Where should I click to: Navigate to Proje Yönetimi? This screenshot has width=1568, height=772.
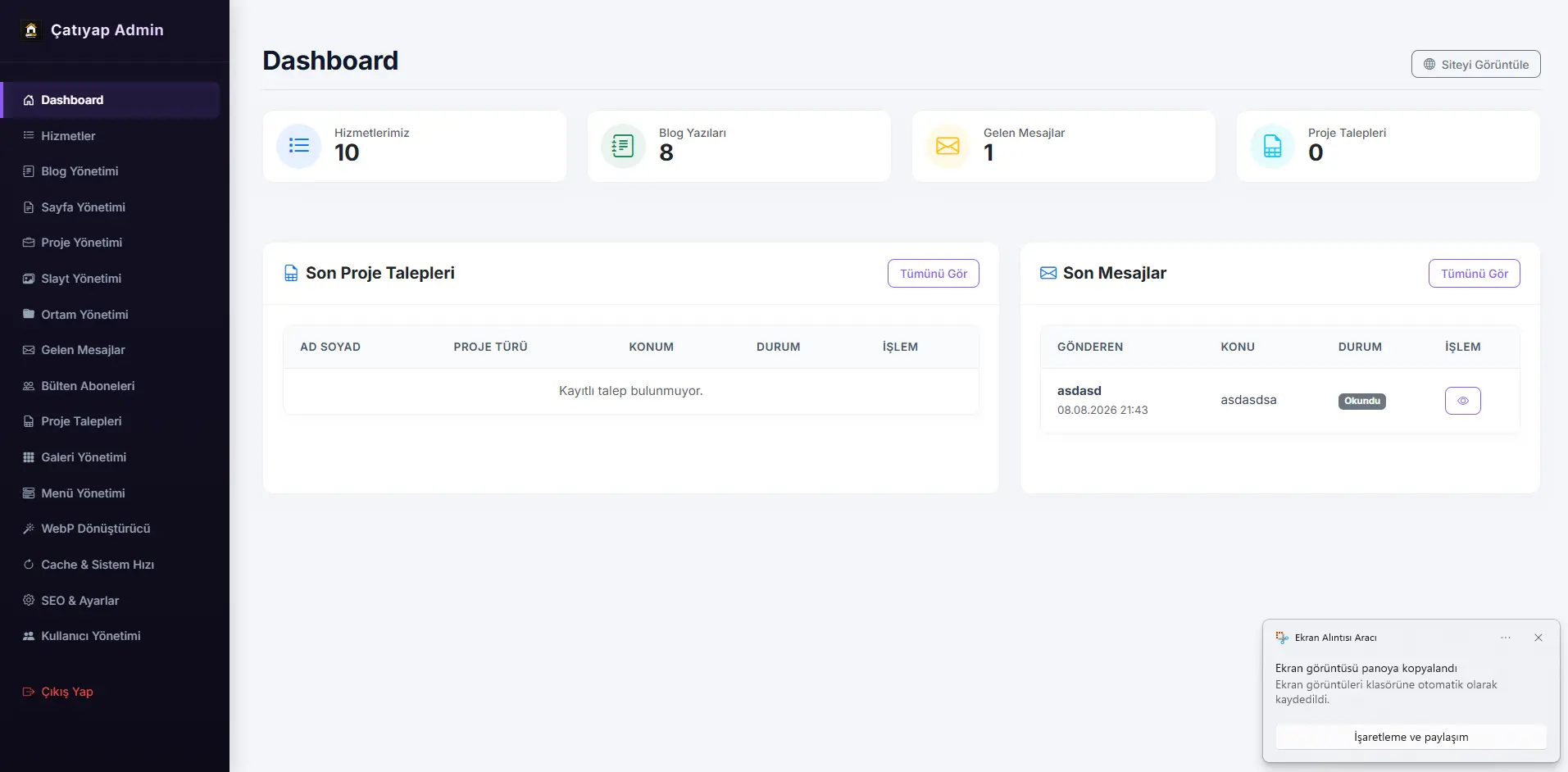[111, 243]
